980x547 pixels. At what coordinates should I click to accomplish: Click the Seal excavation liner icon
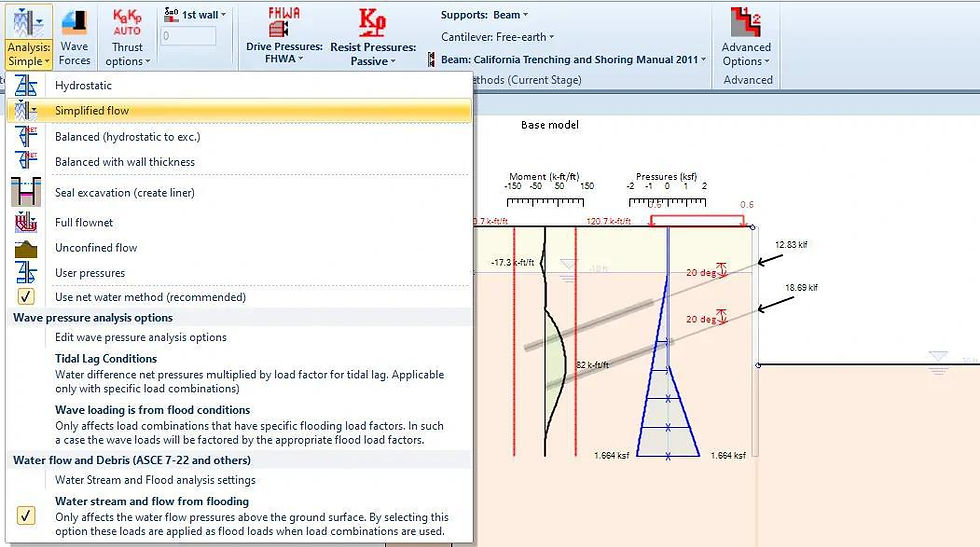click(26, 192)
